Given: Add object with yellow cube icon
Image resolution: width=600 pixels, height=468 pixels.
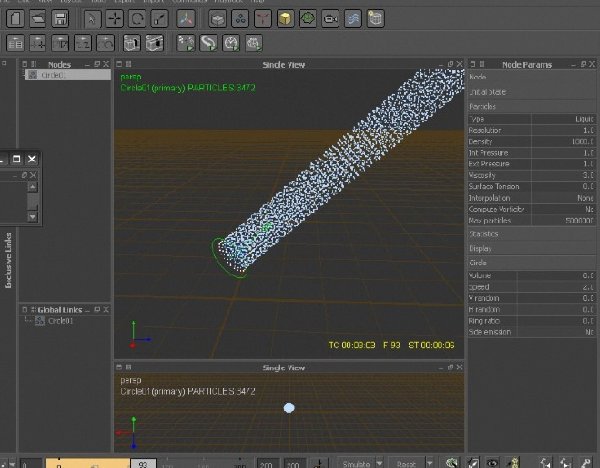Looking at the screenshot, I should (x=285, y=18).
